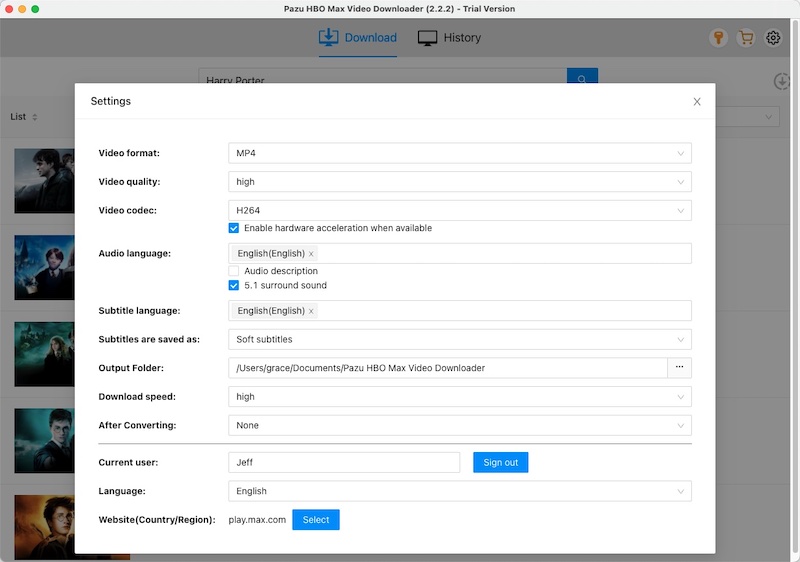Expand Subtitles are saved as dropdown
Viewport: 800px width, 562px height.
coord(460,339)
